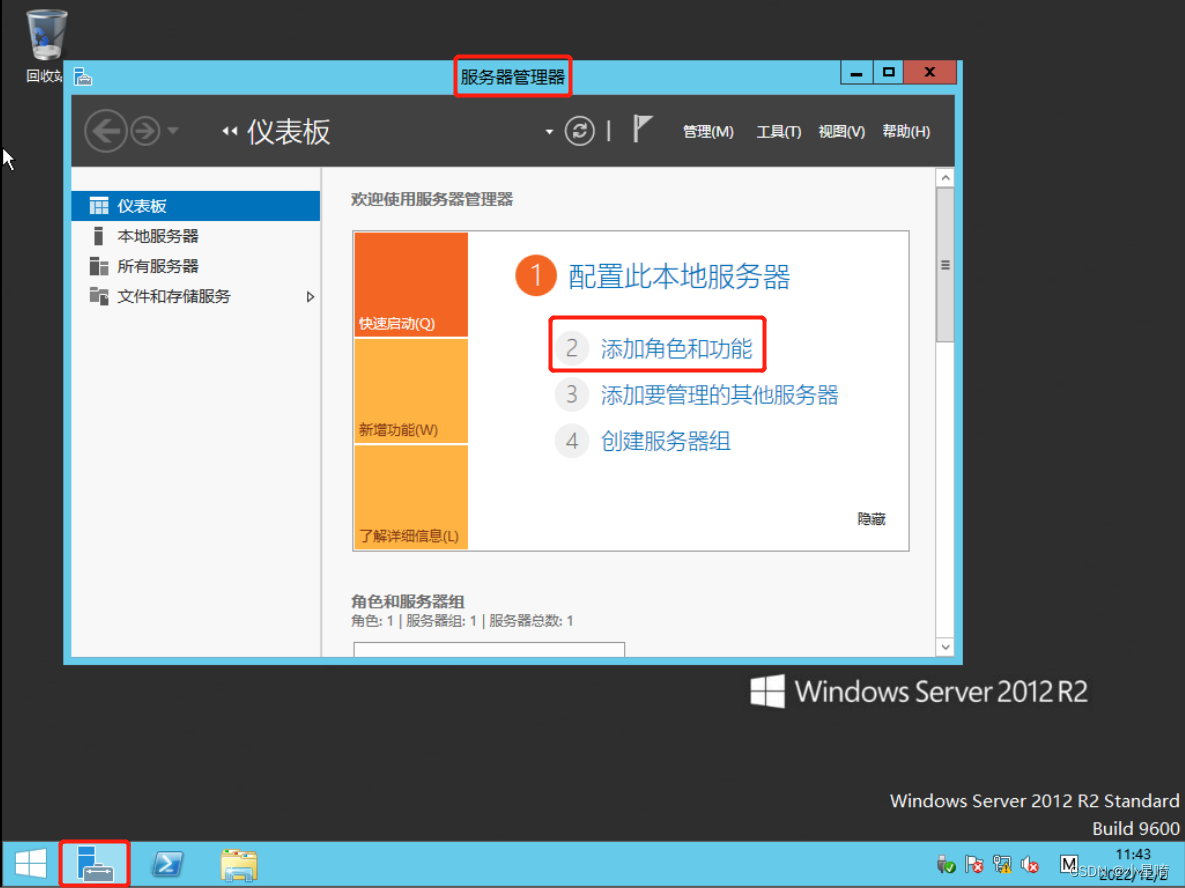Click the input method M tray icon

click(x=1069, y=864)
